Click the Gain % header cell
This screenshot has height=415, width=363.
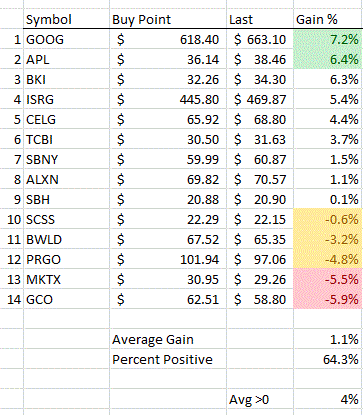(x=328, y=19)
